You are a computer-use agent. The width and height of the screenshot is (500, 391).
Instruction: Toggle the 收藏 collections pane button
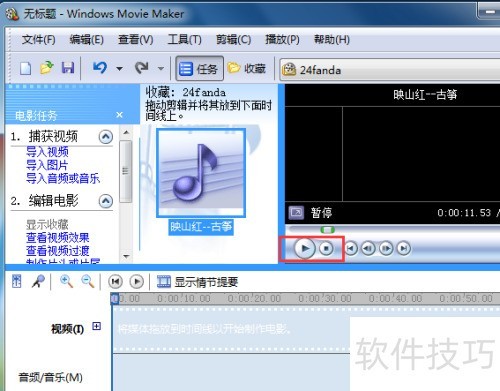(247, 68)
